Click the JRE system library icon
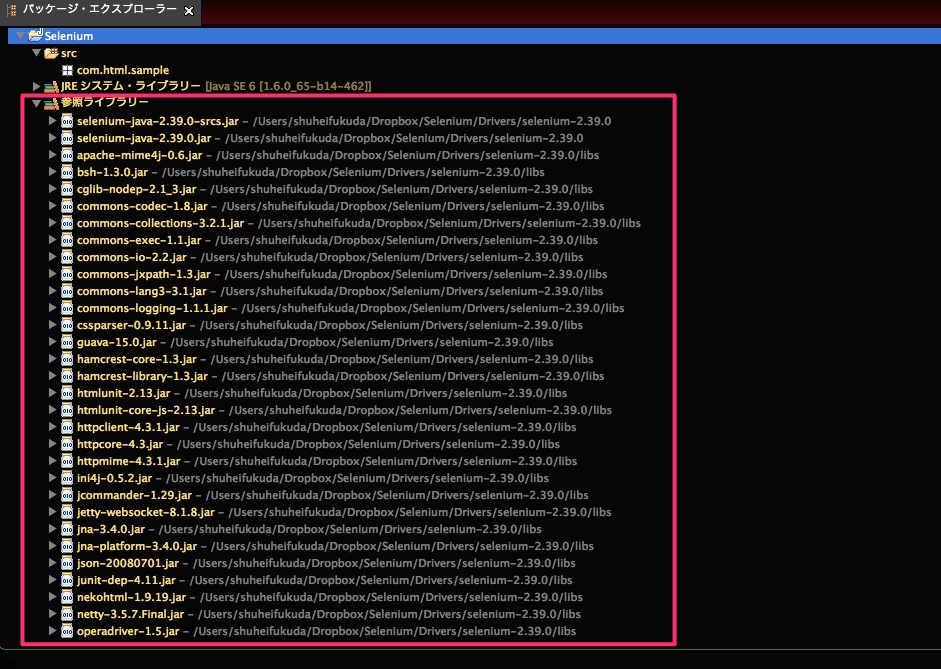 click(x=52, y=87)
